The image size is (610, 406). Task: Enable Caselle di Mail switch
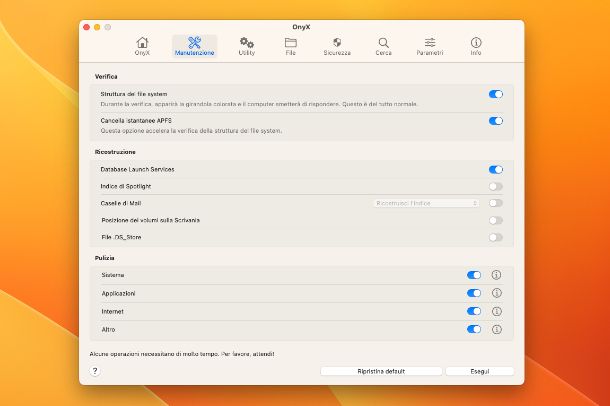496,203
